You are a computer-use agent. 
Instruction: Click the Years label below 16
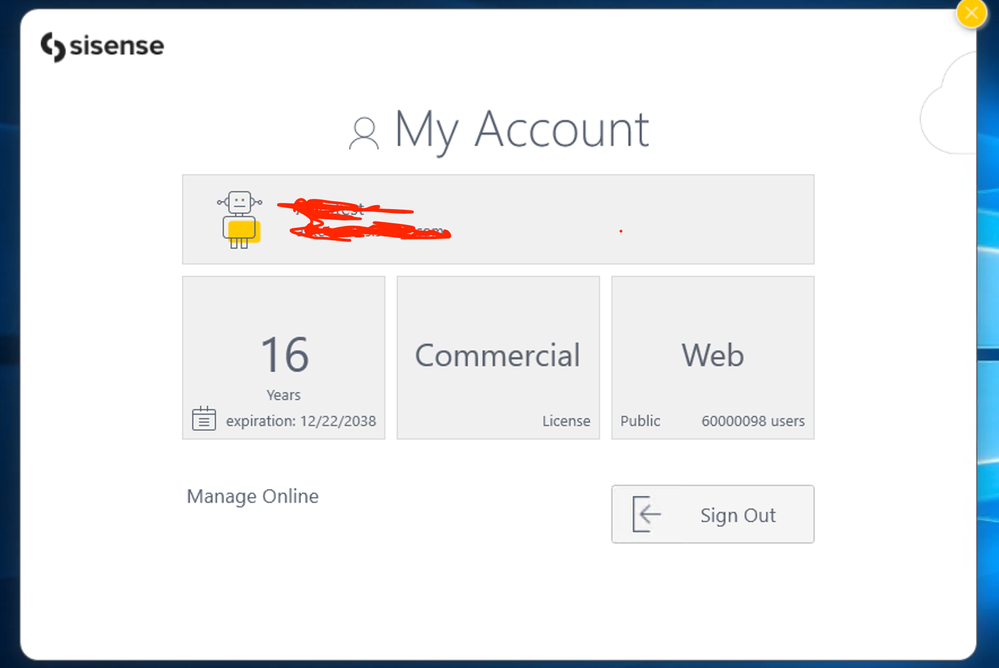284,395
